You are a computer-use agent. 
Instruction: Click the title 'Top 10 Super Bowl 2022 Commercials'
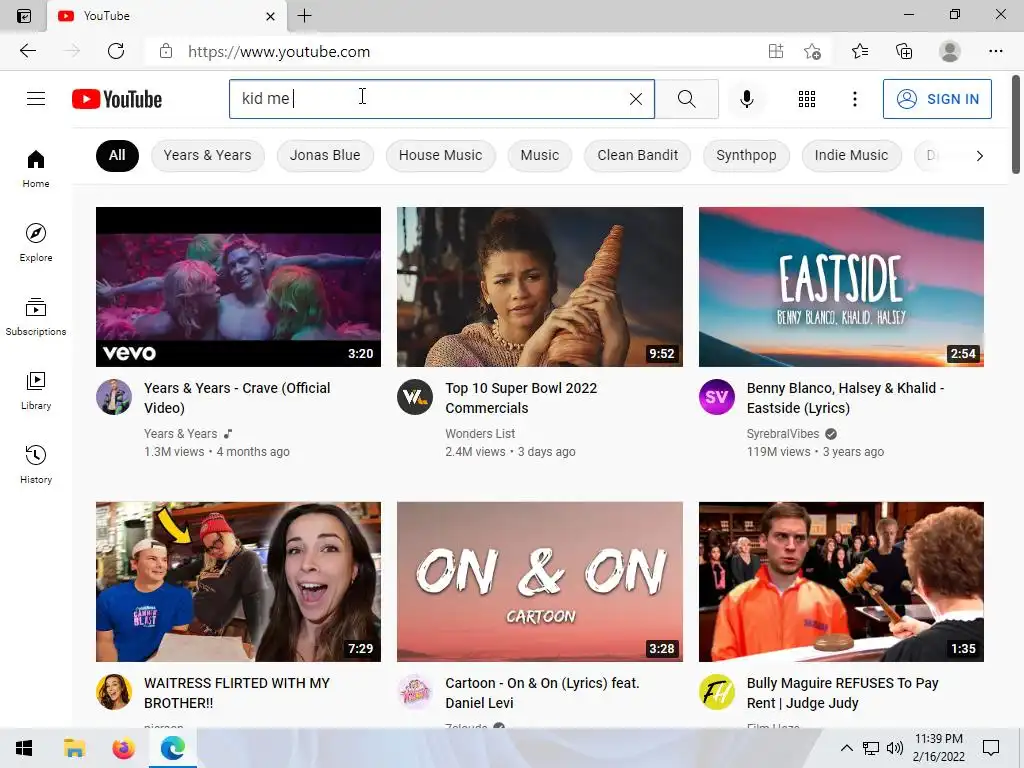click(521, 398)
